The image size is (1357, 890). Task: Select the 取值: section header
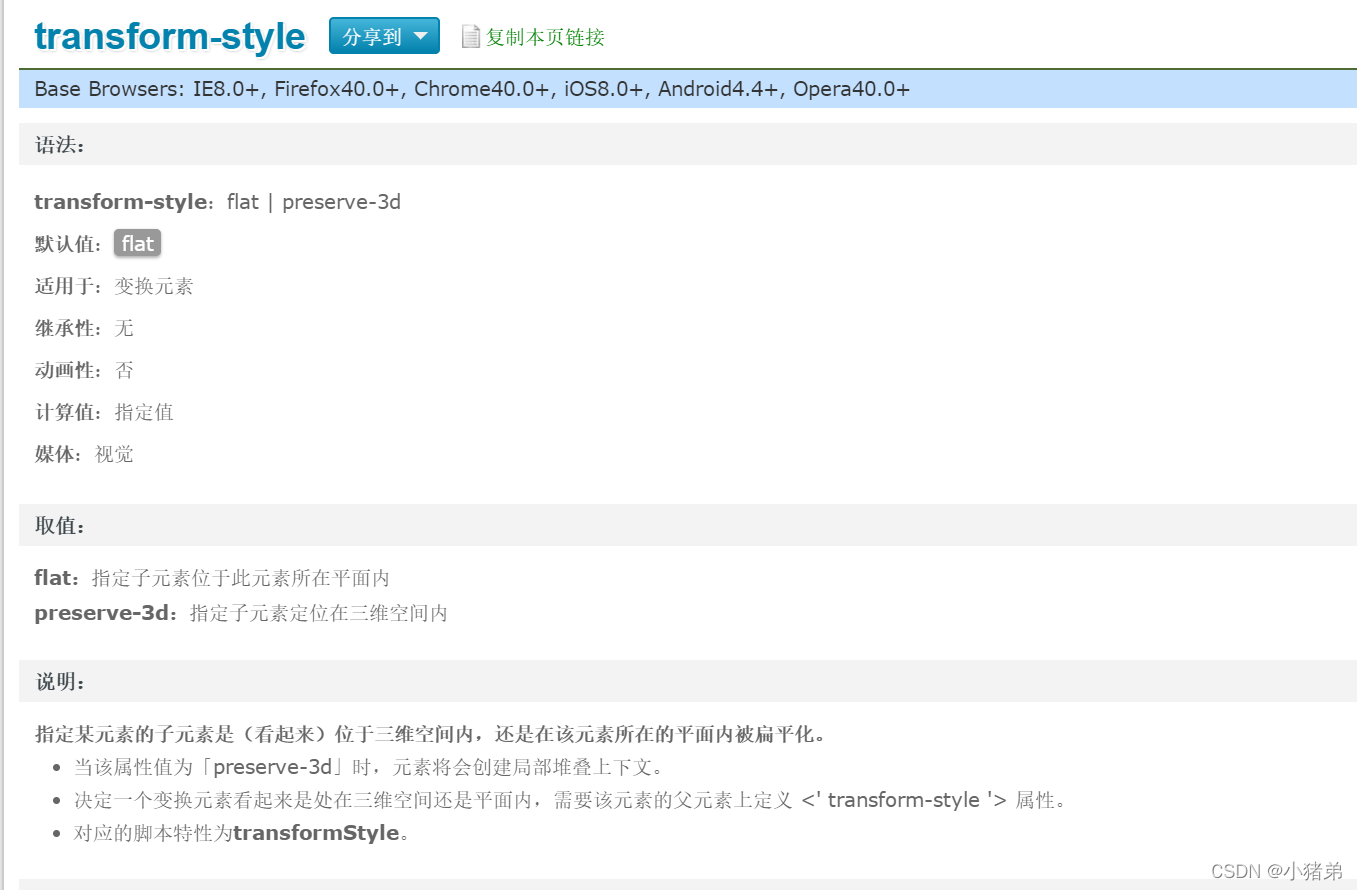[688, 525]
